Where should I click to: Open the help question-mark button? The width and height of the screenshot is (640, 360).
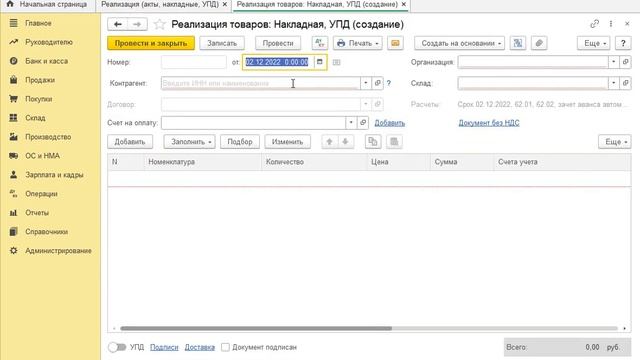[623, 43]
